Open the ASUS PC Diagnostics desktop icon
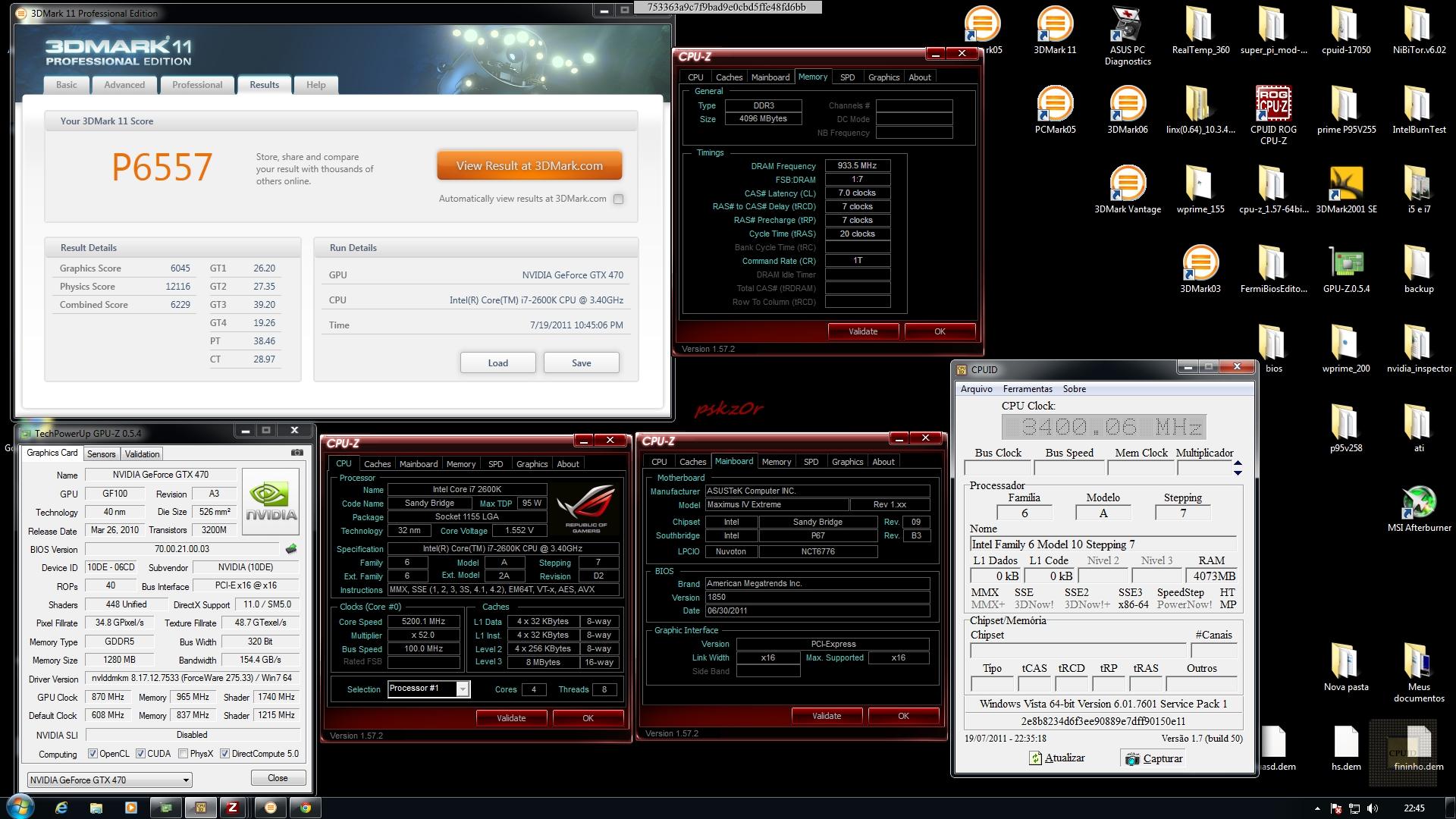The height and width of the screenshot is (819, 1456). pyautogui.click(x=1128, y=36)
